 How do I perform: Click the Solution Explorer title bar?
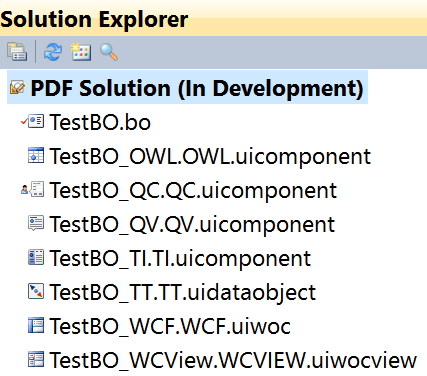pyautogui.click(x=213, y=19)
